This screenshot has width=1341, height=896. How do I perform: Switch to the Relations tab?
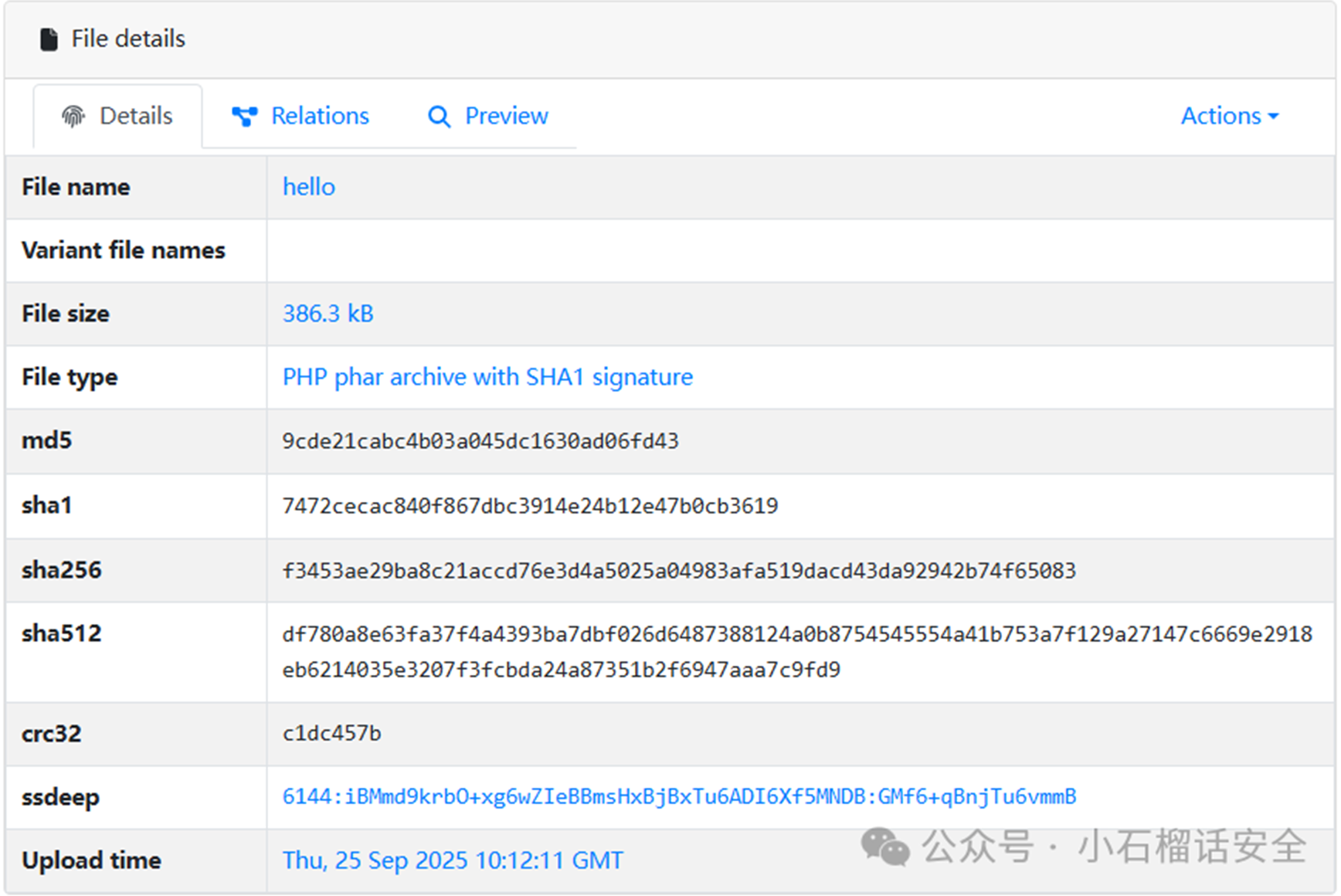(x=300, y=117)
